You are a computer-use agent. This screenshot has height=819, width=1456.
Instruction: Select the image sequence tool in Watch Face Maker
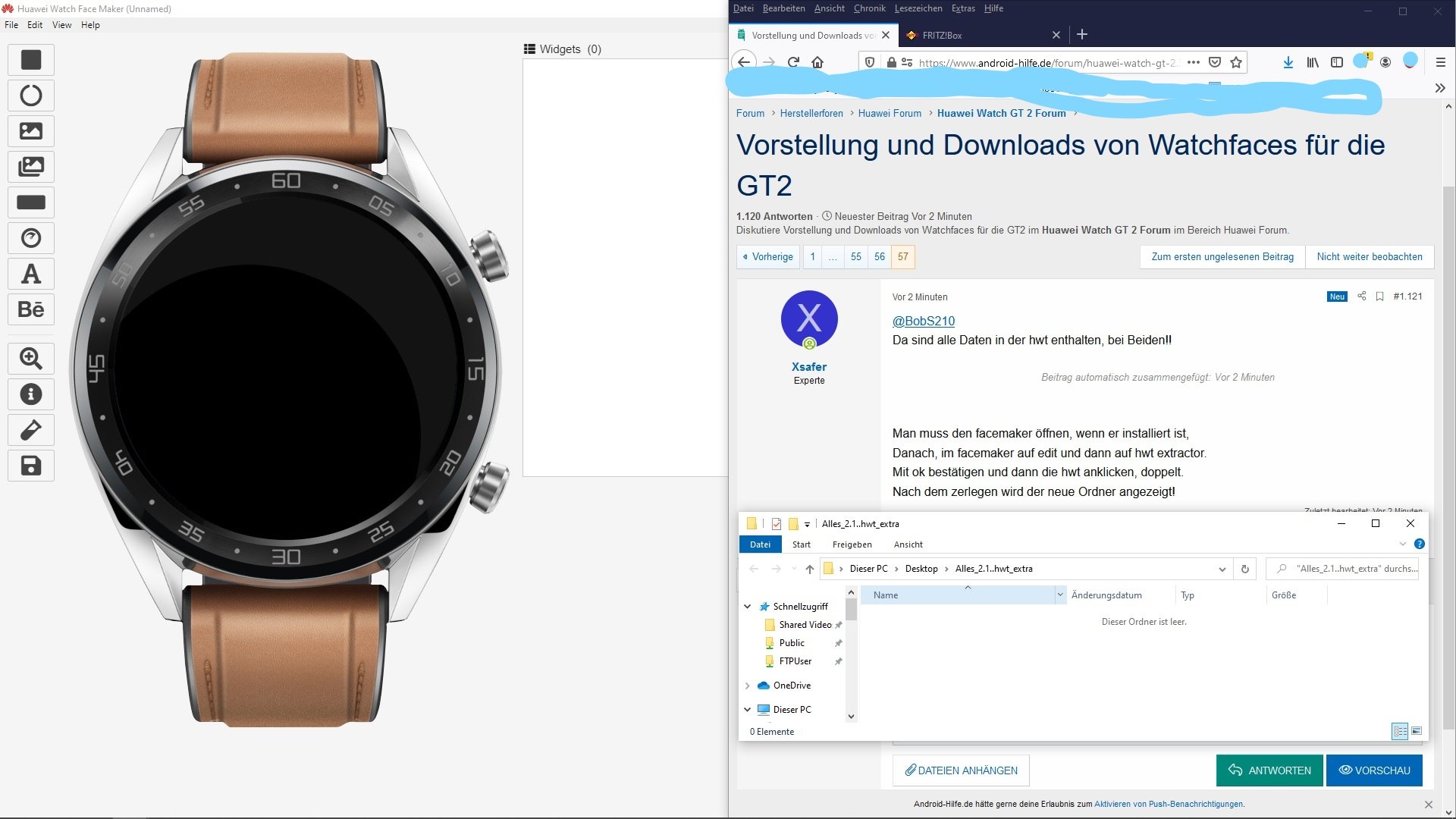click(31, 167)
